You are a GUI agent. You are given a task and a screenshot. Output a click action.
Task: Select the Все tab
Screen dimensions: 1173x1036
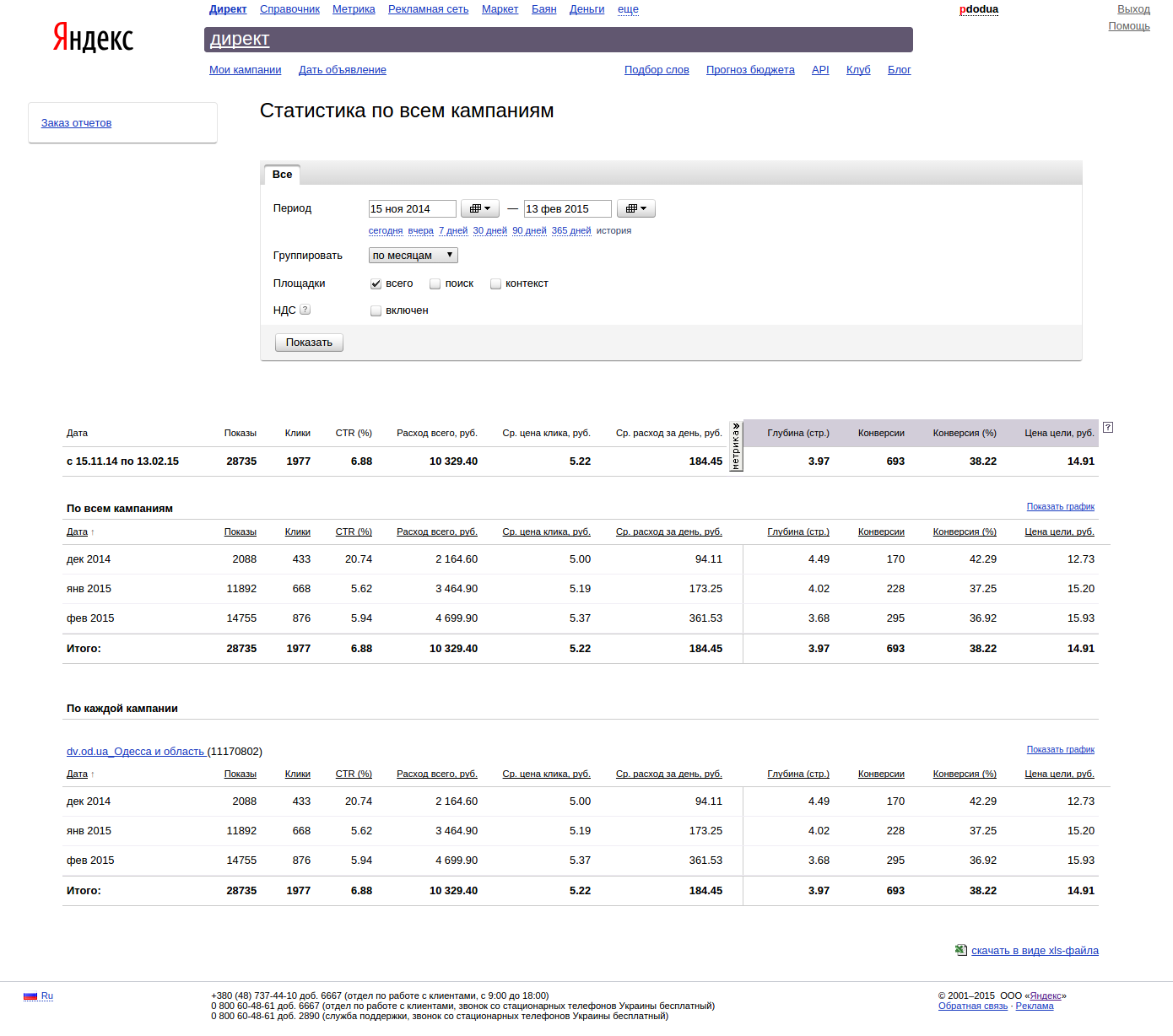282,175
